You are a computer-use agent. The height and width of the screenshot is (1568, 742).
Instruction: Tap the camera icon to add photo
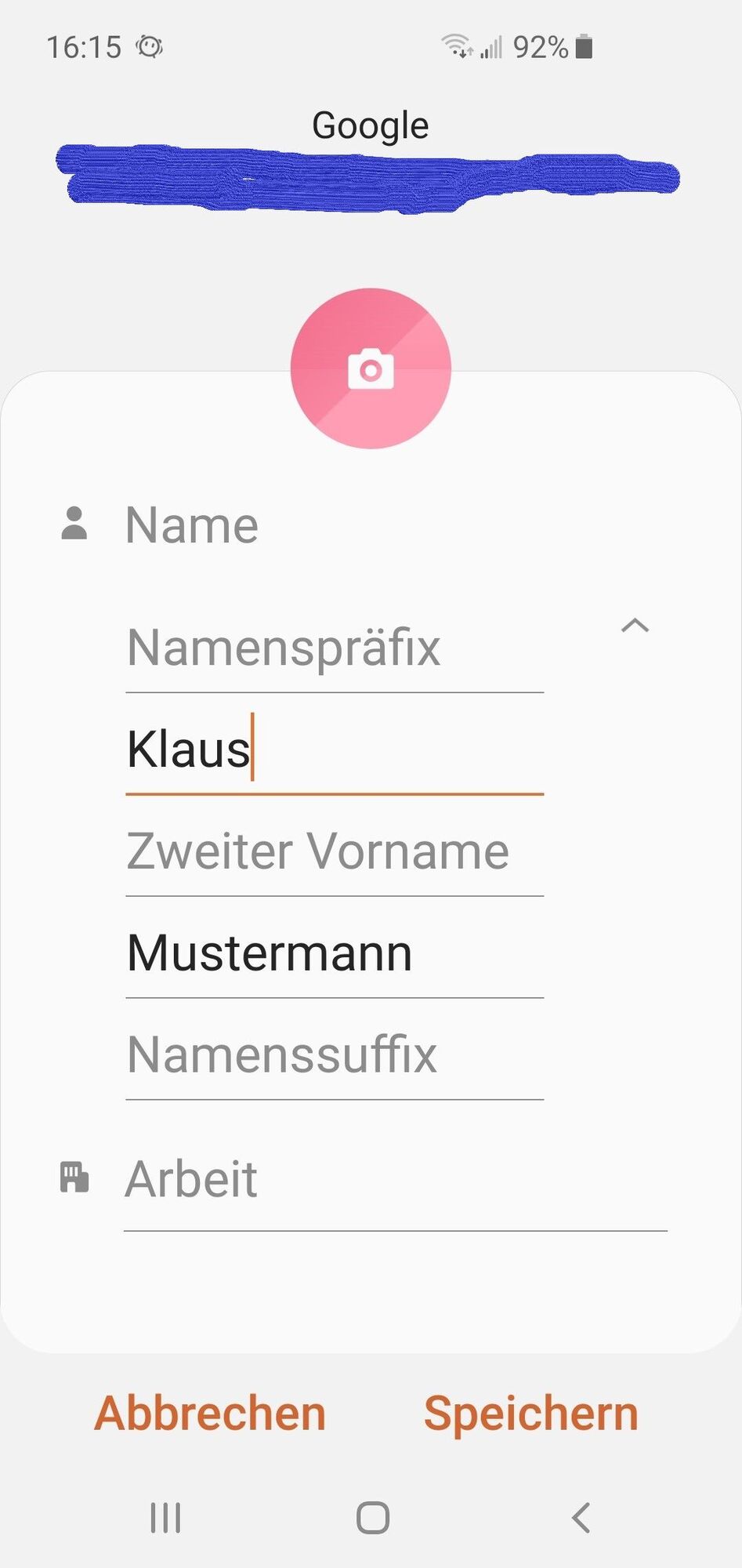coord(371,369)
